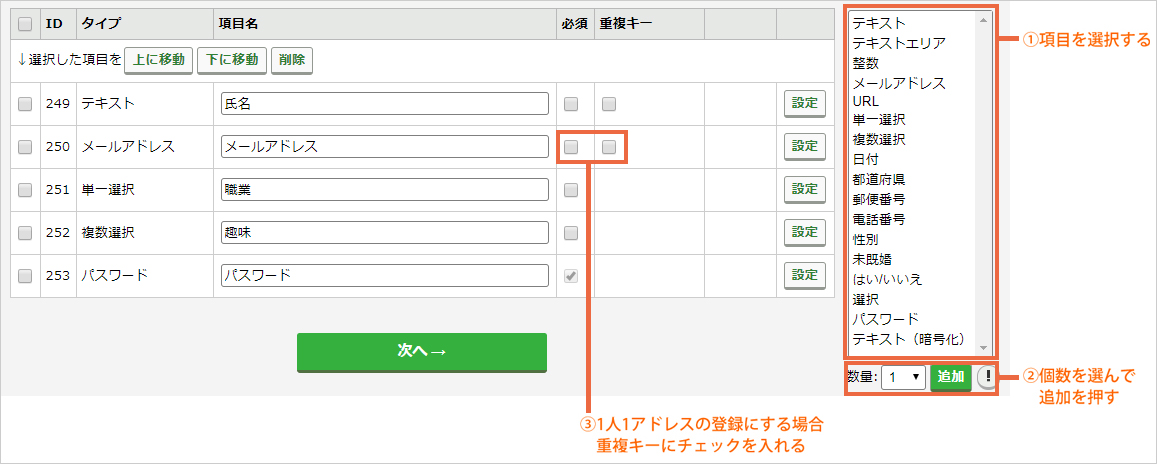
Task: Check 必須 for the 氏名 row
Action: 571,104
